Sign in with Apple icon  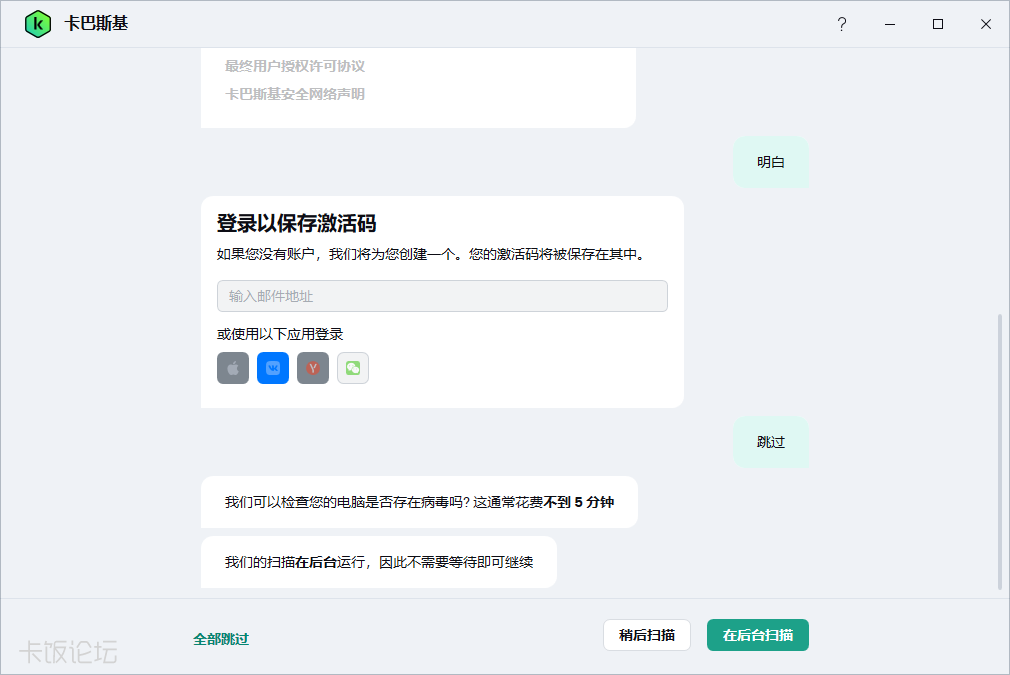click(233, 368)
